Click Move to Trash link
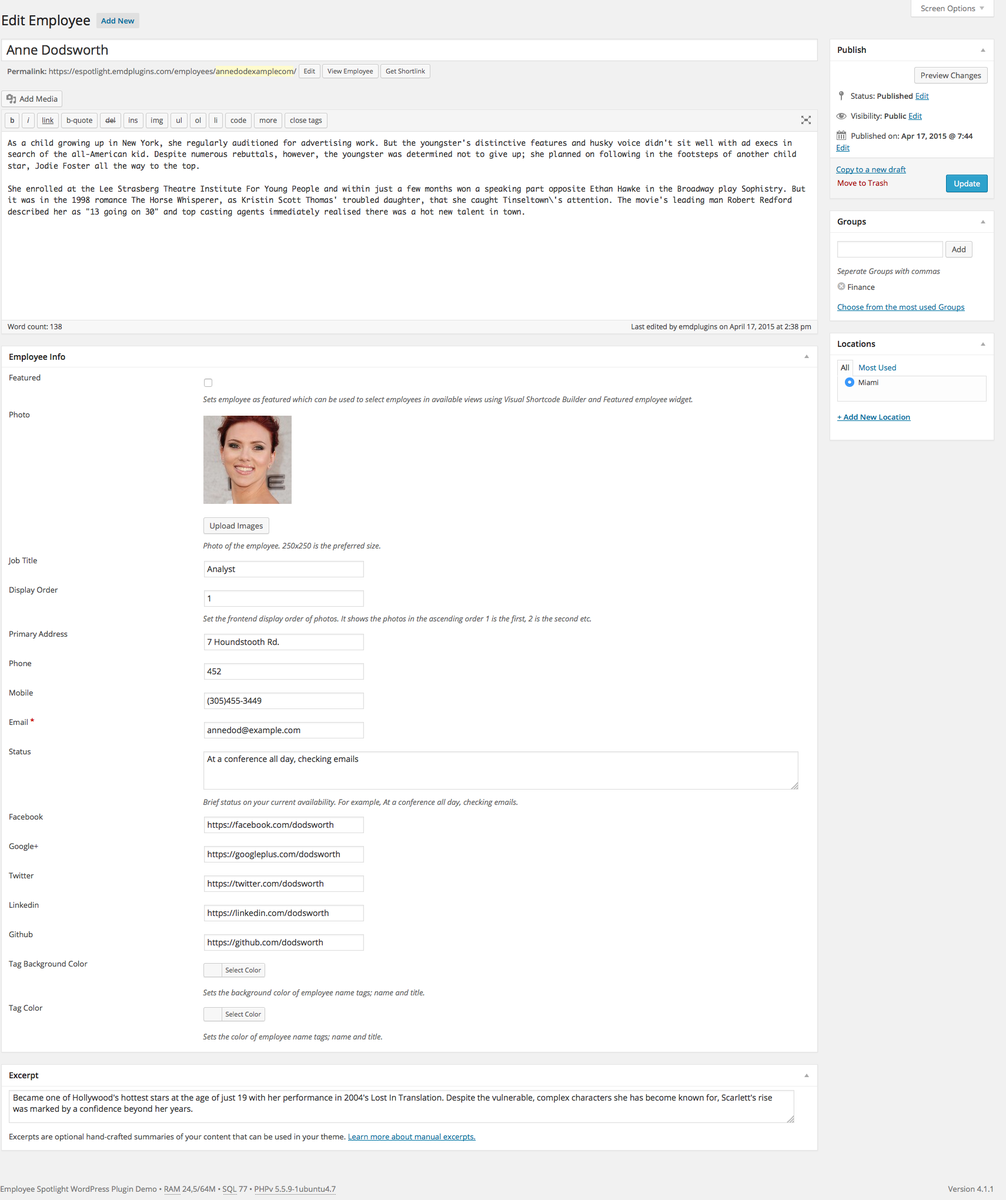This screenshot has height=1200, width=1006. (x=862, y=183)
